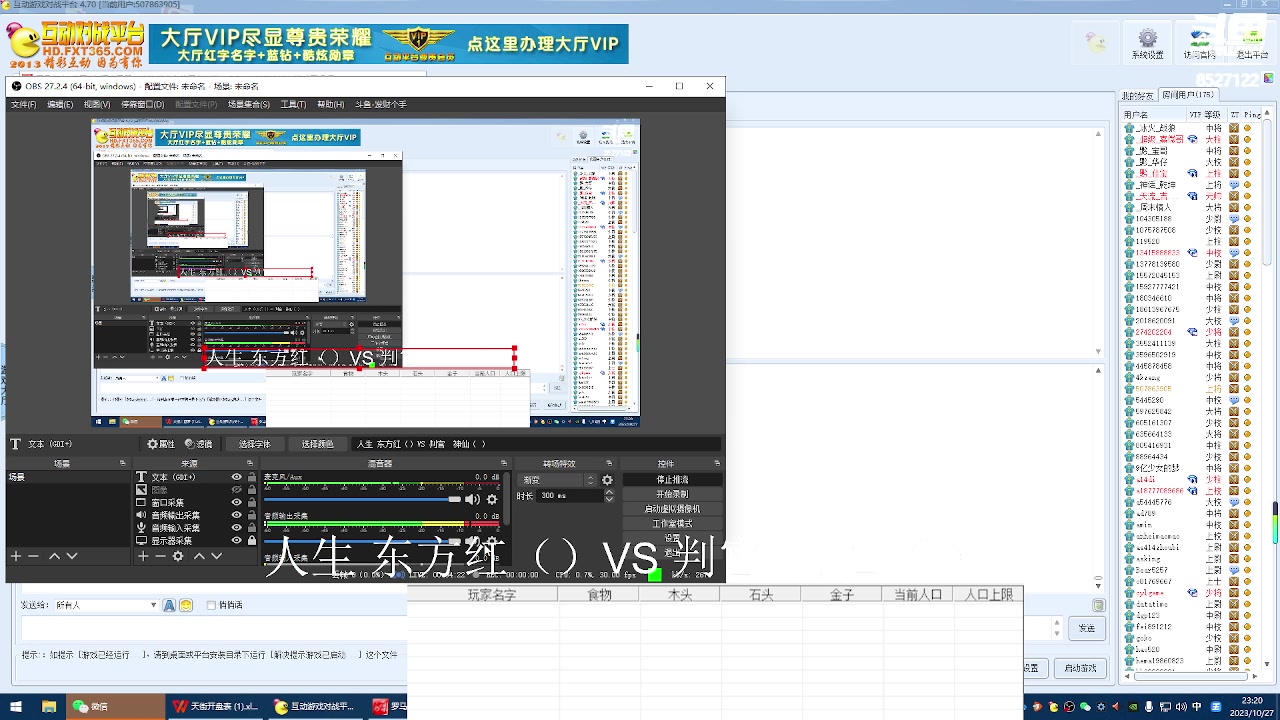Toggle visibility of 窗口采集 source

(x=237, y=503)
